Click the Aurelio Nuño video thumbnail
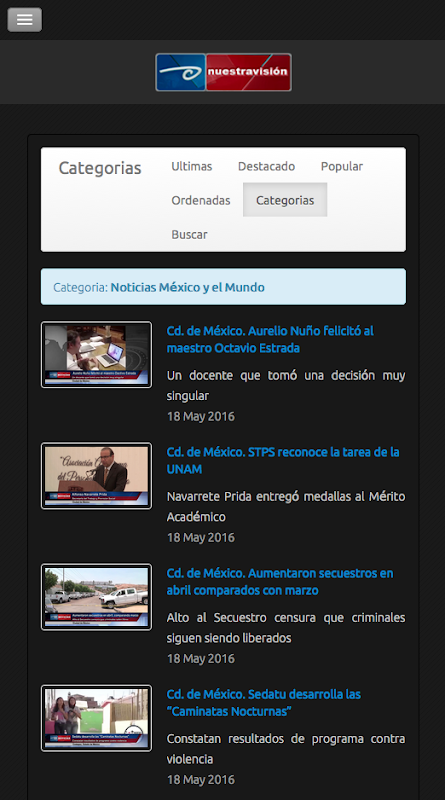 click(x=96, y=355)
